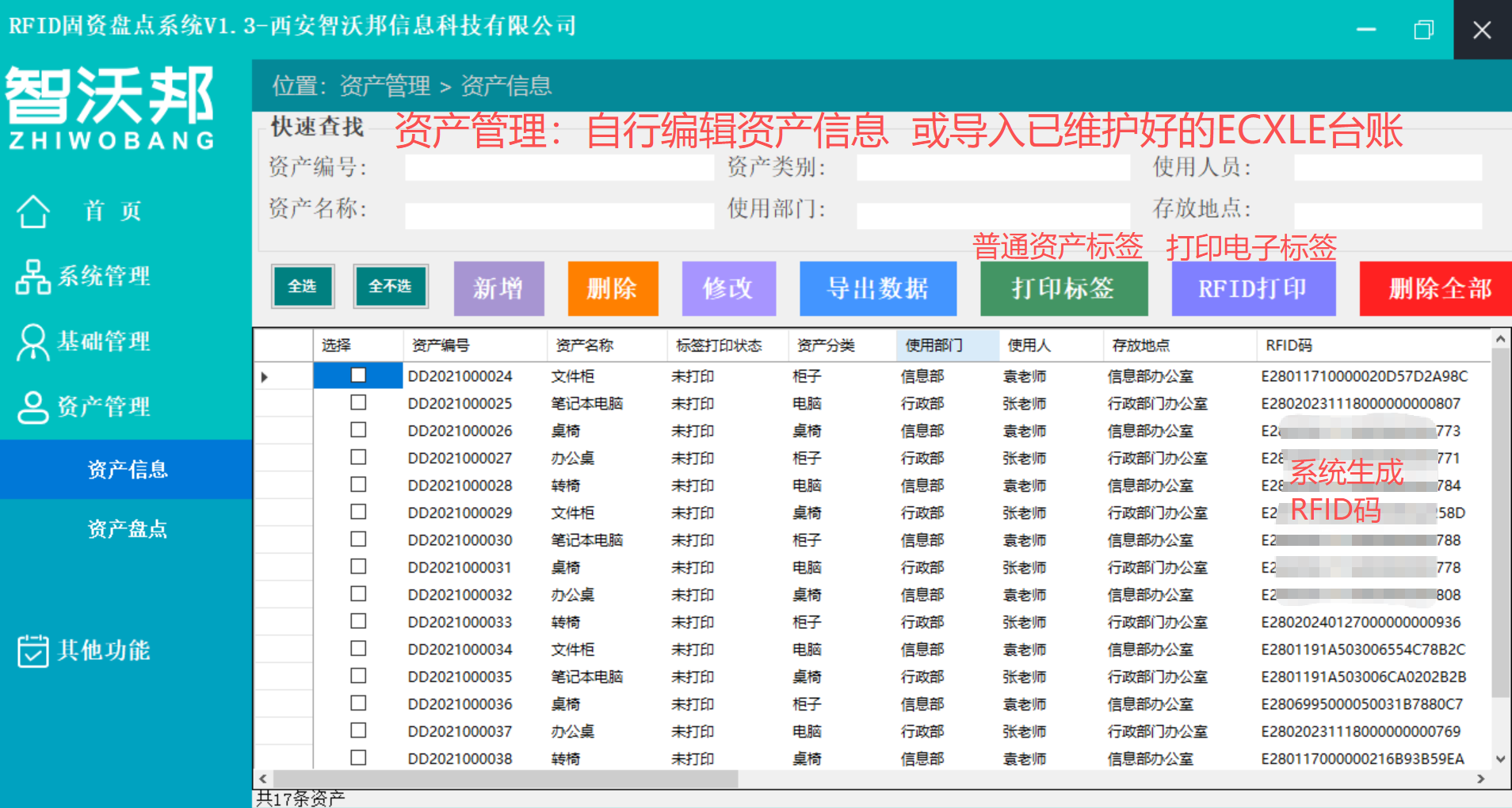
Task: Expand the 基础管理 menu
Action: pos(104,341)
